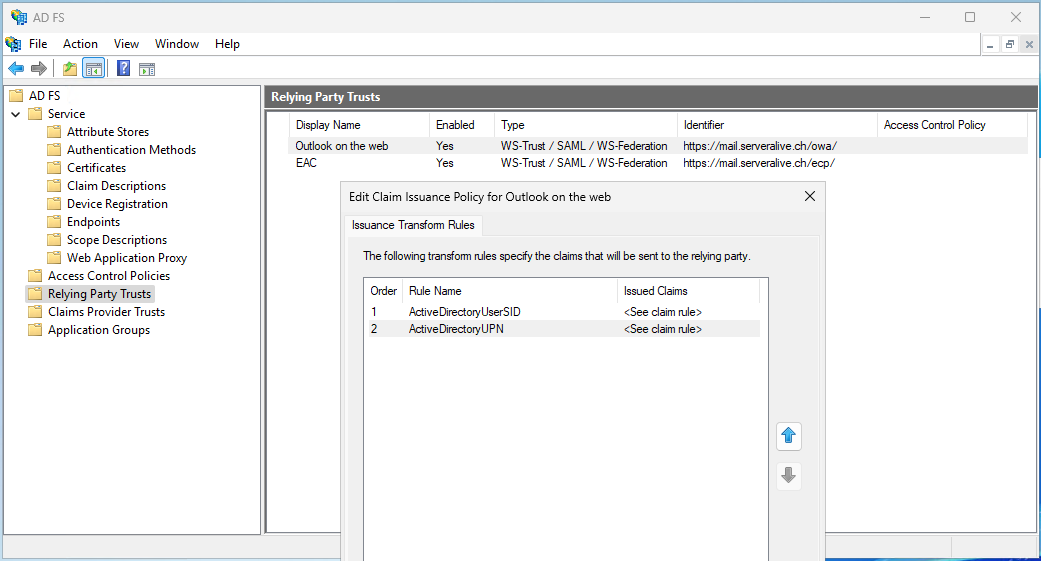
Task: Open Device Registration in the tree
Action: click(x=117, y=203)
